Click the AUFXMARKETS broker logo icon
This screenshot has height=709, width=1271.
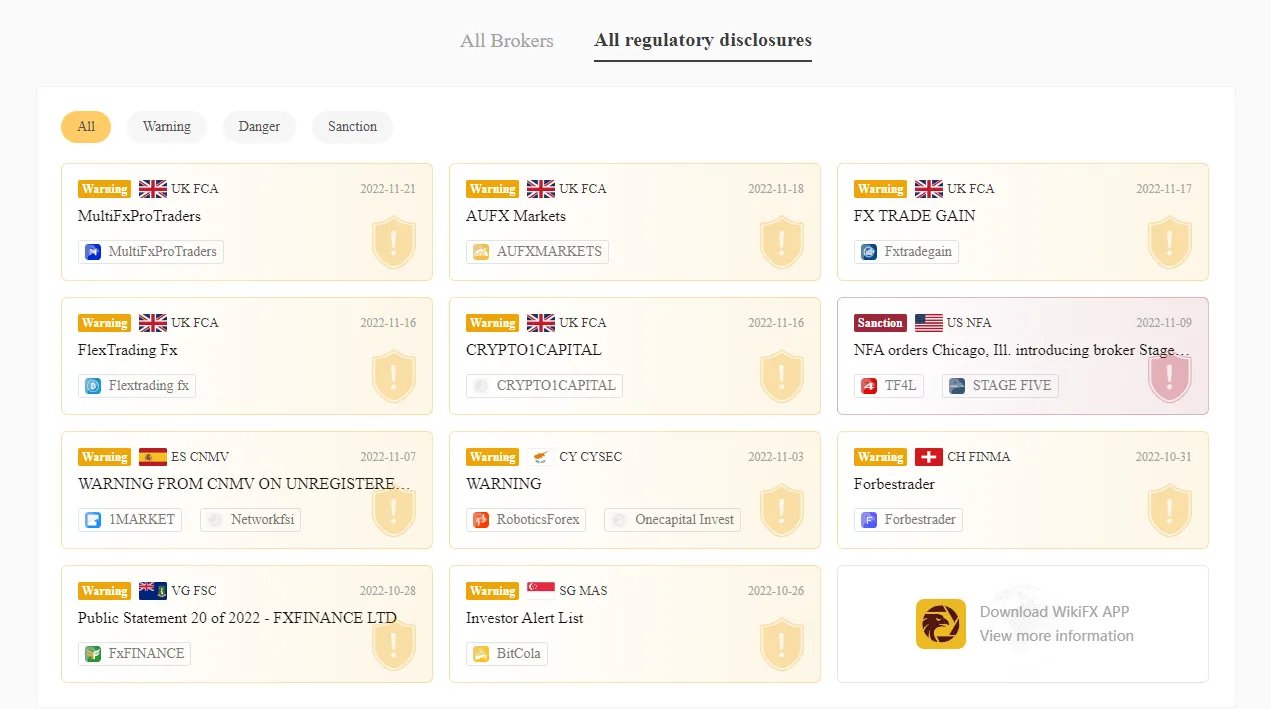(x=481, y=252)
